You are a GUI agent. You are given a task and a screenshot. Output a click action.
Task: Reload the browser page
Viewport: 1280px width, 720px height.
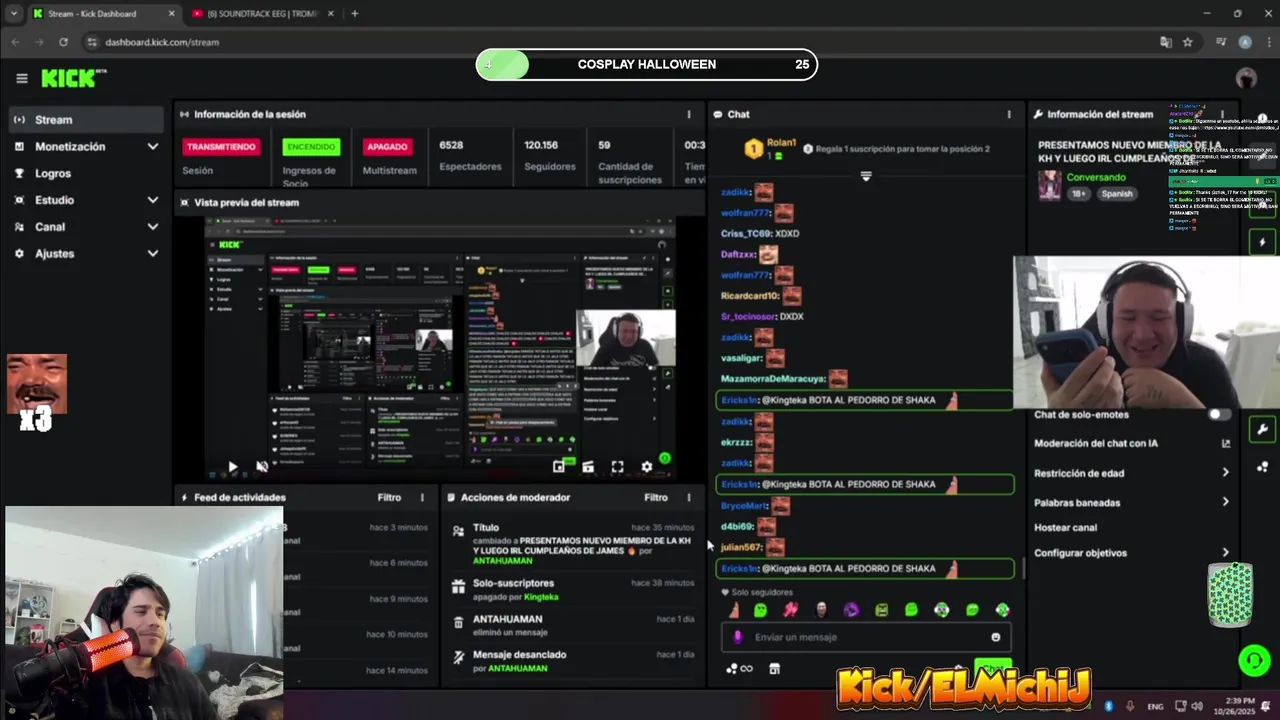tap(63, 42)
